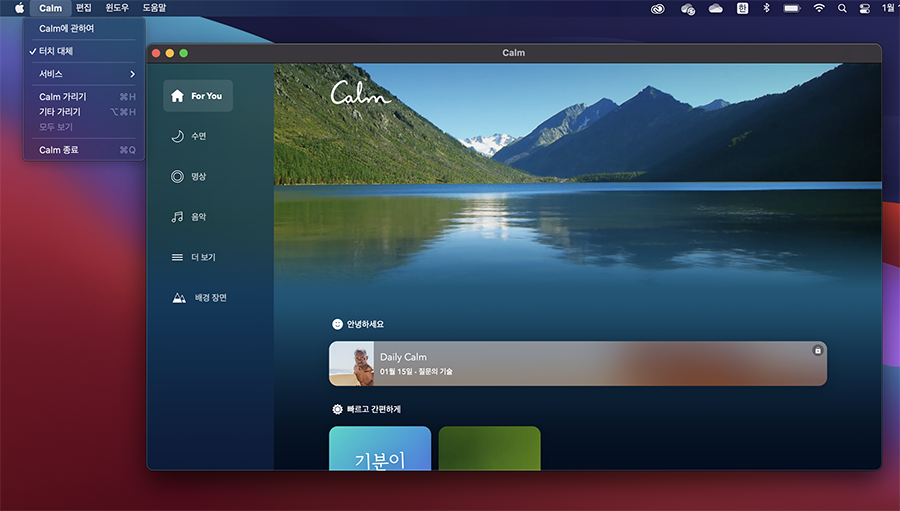Viewport: 900px width, 511px height.
Task: Open the 편집 menu
Action: pos(84,8)
